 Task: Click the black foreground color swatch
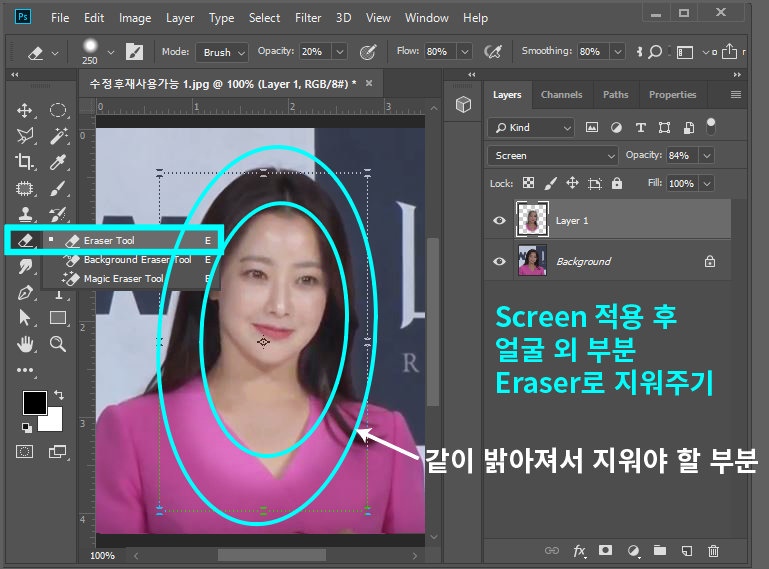[x=34, y=402]
